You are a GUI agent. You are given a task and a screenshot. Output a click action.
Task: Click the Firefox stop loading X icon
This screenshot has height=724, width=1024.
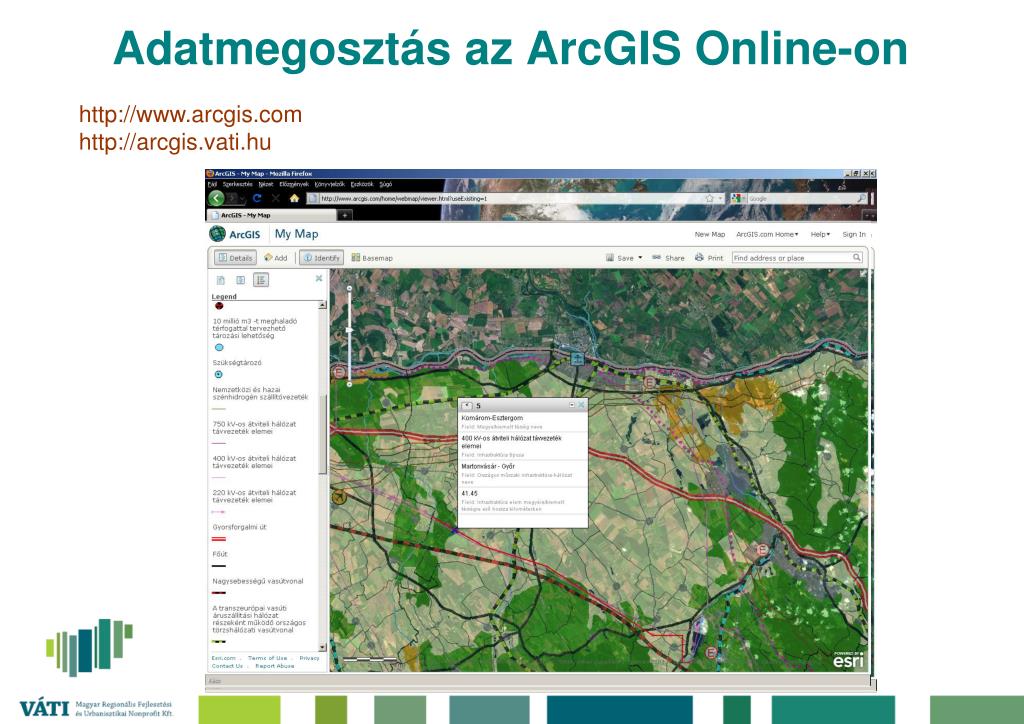pyautogui.click(x=276, y=198)
